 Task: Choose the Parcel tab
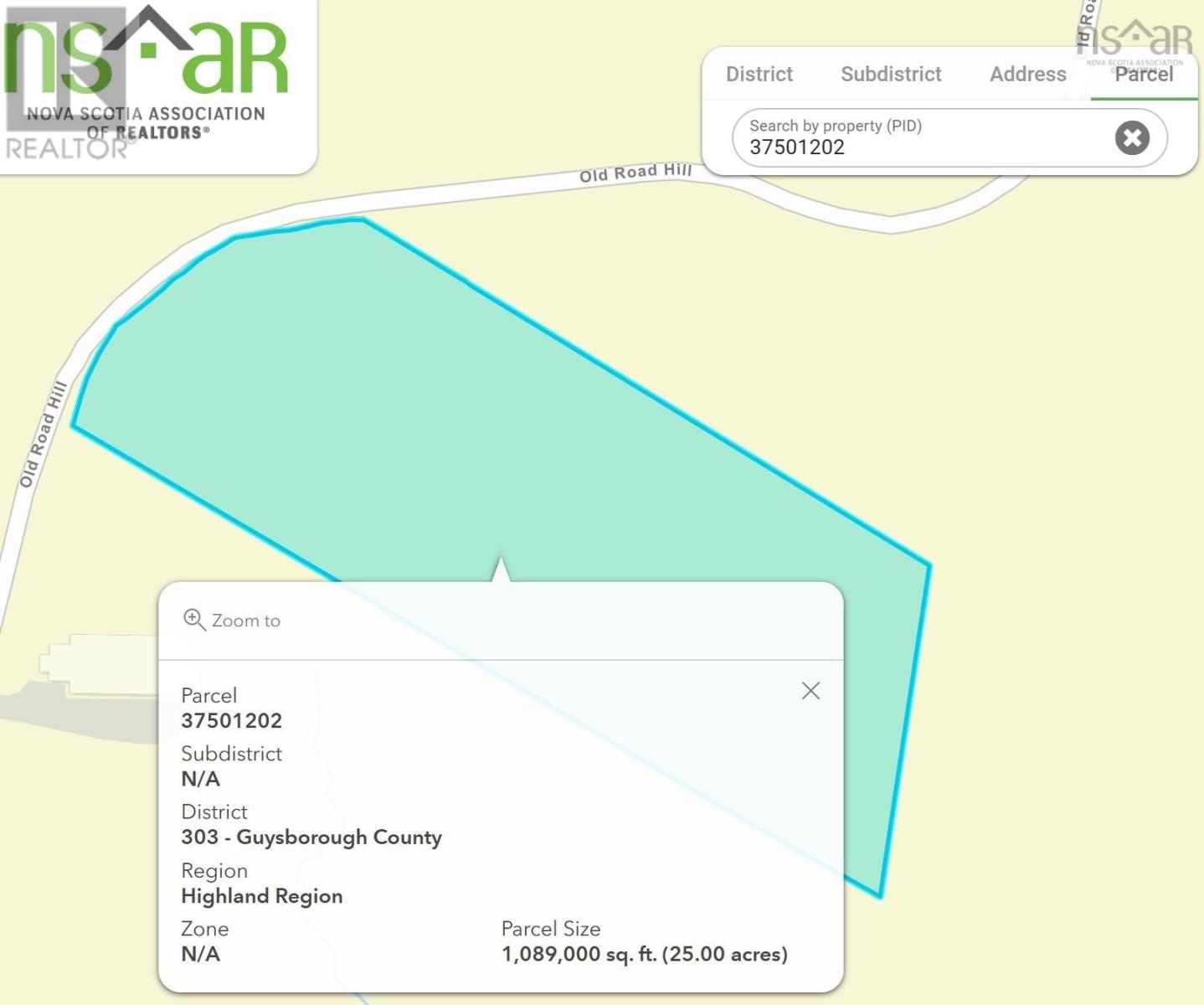click(x=1144, y=75)
